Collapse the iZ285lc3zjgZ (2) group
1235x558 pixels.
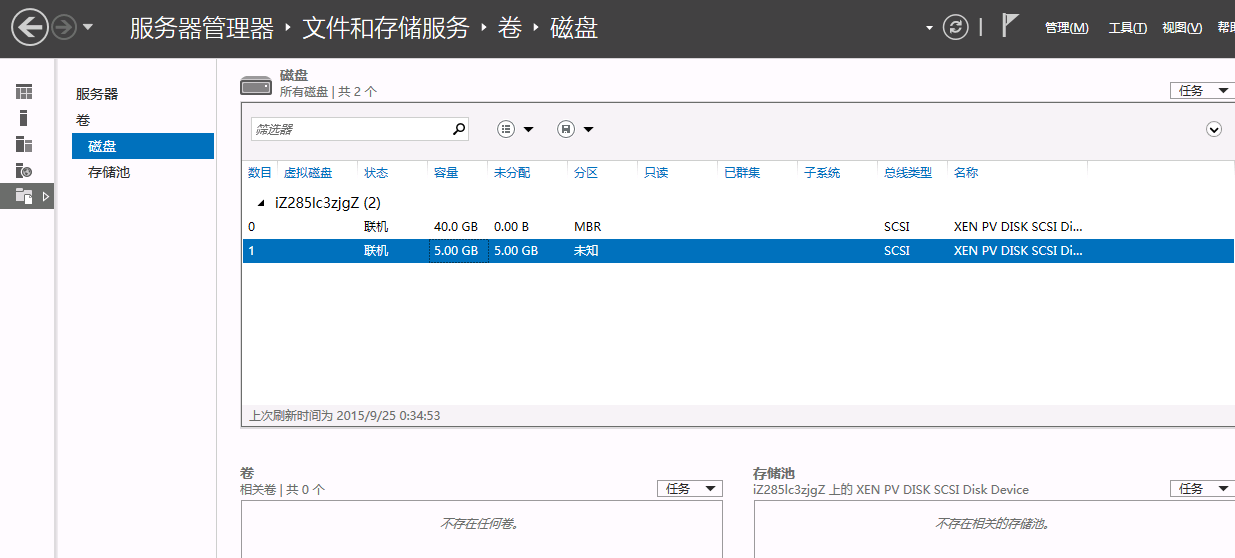click(x=261, y=203)
